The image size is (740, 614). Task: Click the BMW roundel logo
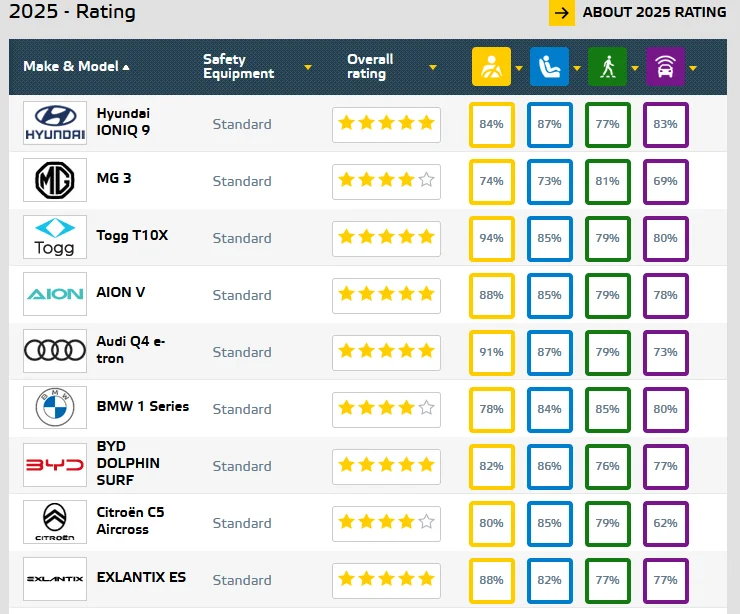click(55, 408)
